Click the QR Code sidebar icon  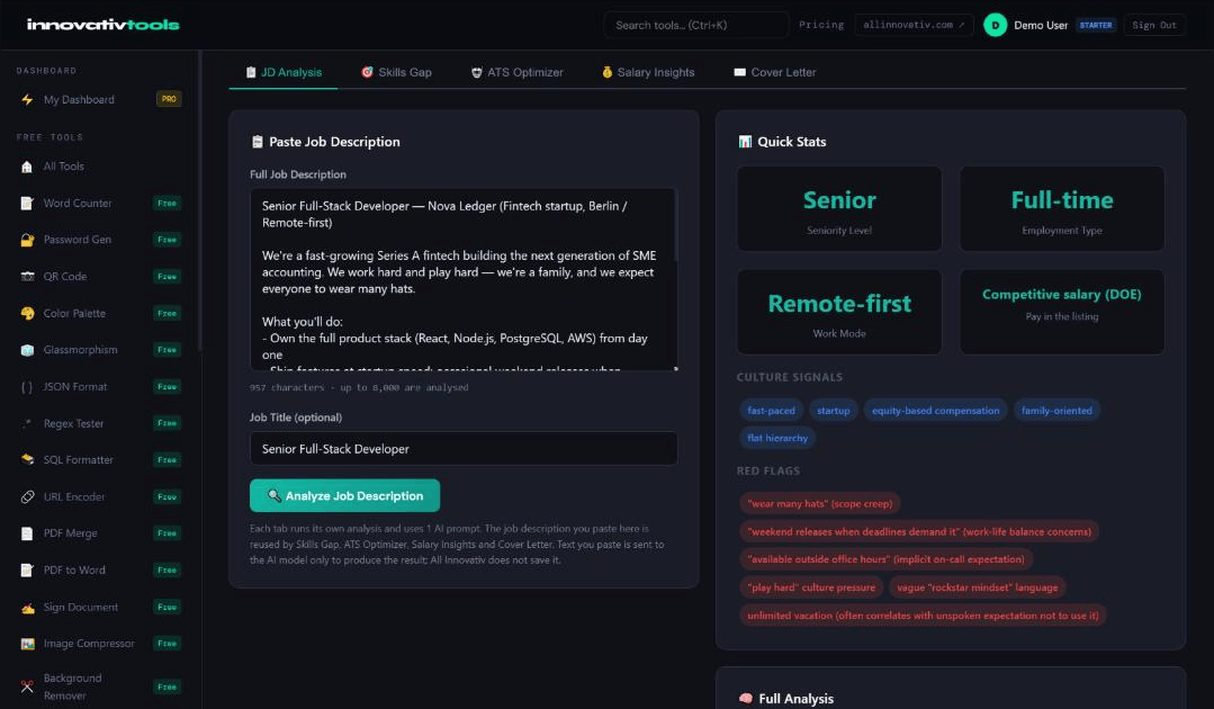pos(27,277)
